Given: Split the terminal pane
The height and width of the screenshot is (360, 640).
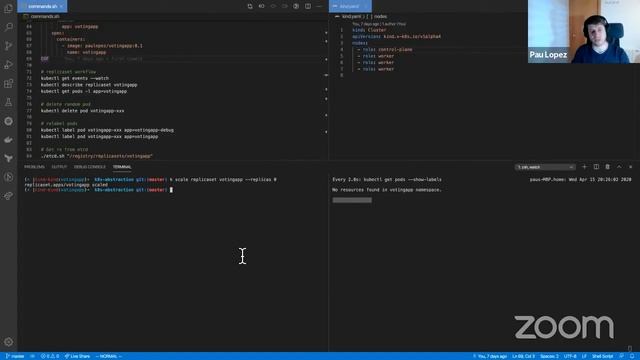Looking at the screenshot, I should coord(596,167).
